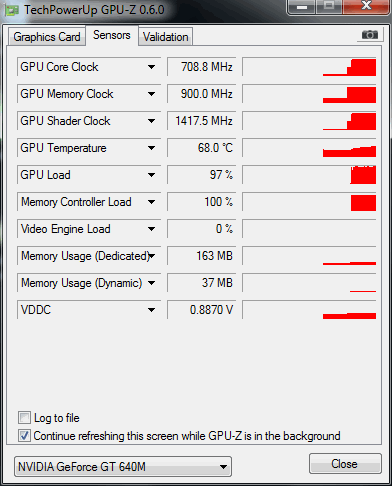Click the Close button
392x486 pixels.
pos(345,464)
